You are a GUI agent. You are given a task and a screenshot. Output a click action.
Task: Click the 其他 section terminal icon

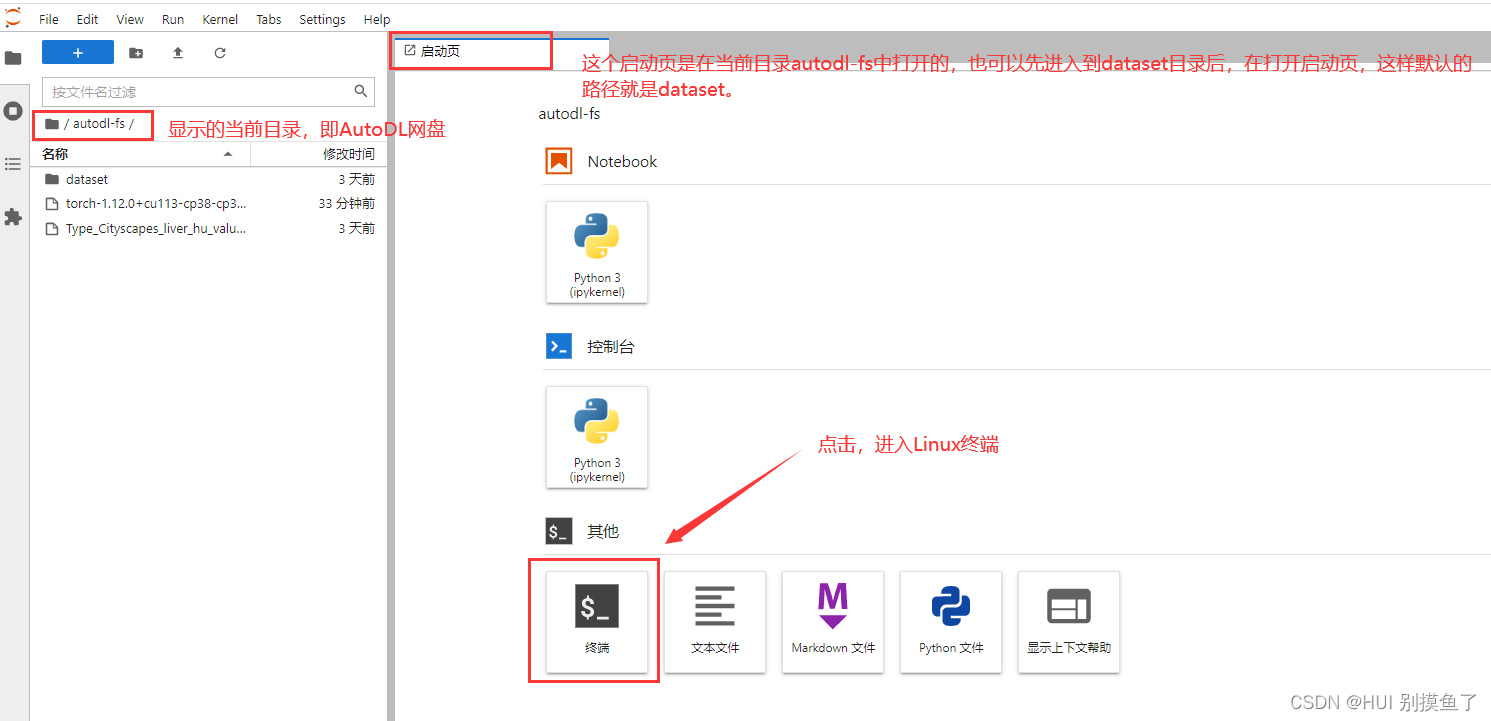559,531
